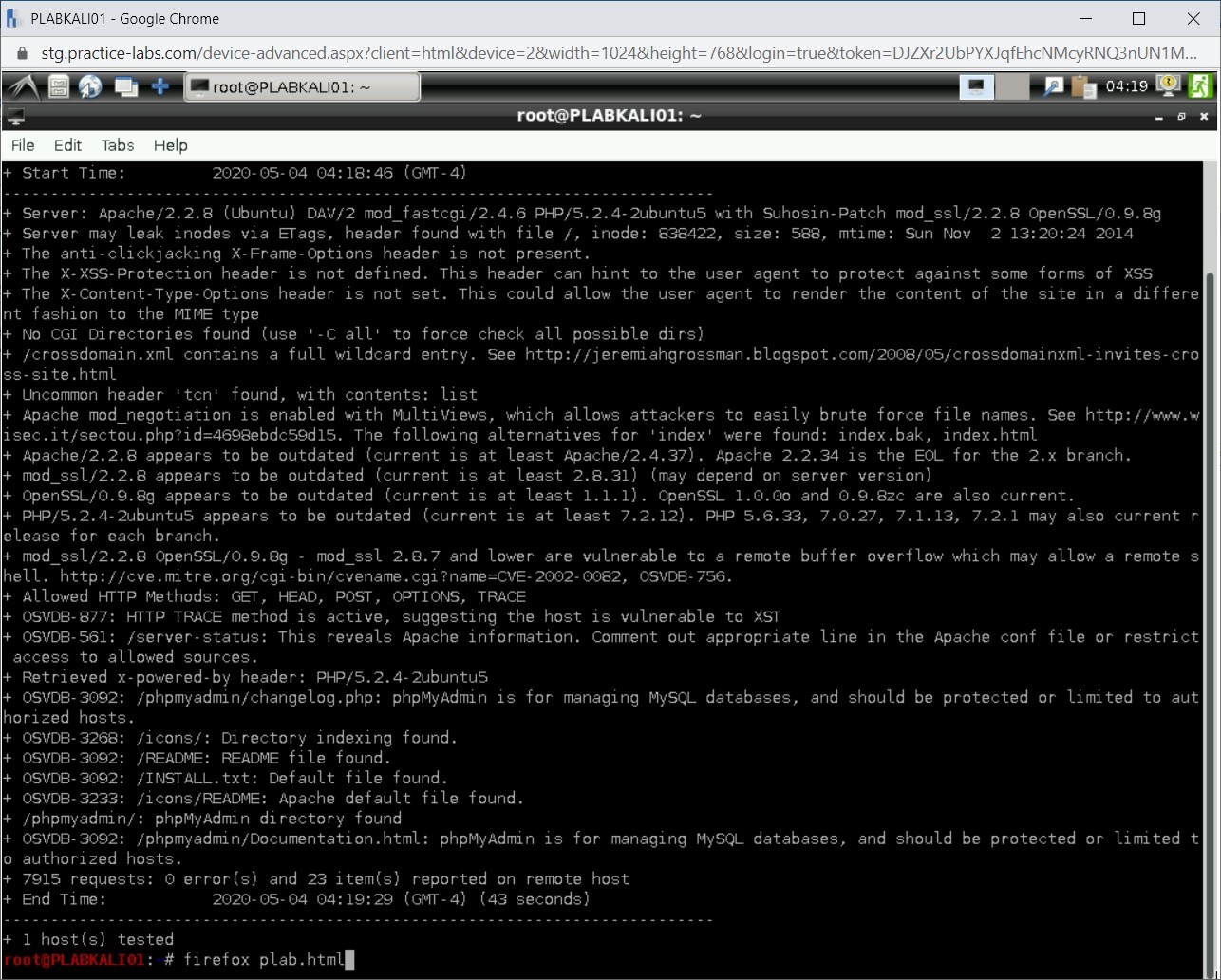Click the terminal vertical scrollbar

click(1212, 570)
